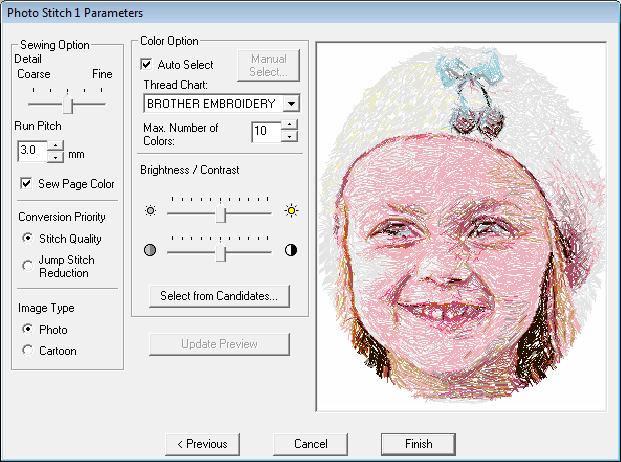Increase Run Pitch with up arrow

tap(55, 145)
